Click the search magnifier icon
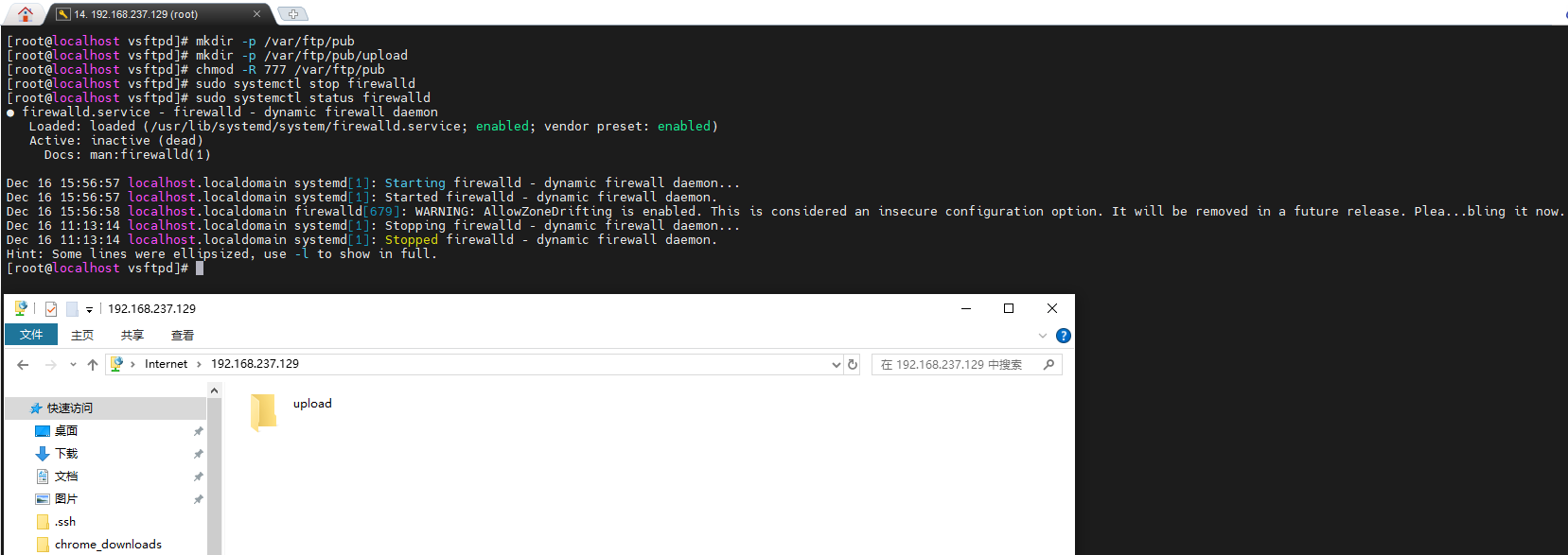 point(1048,364)
